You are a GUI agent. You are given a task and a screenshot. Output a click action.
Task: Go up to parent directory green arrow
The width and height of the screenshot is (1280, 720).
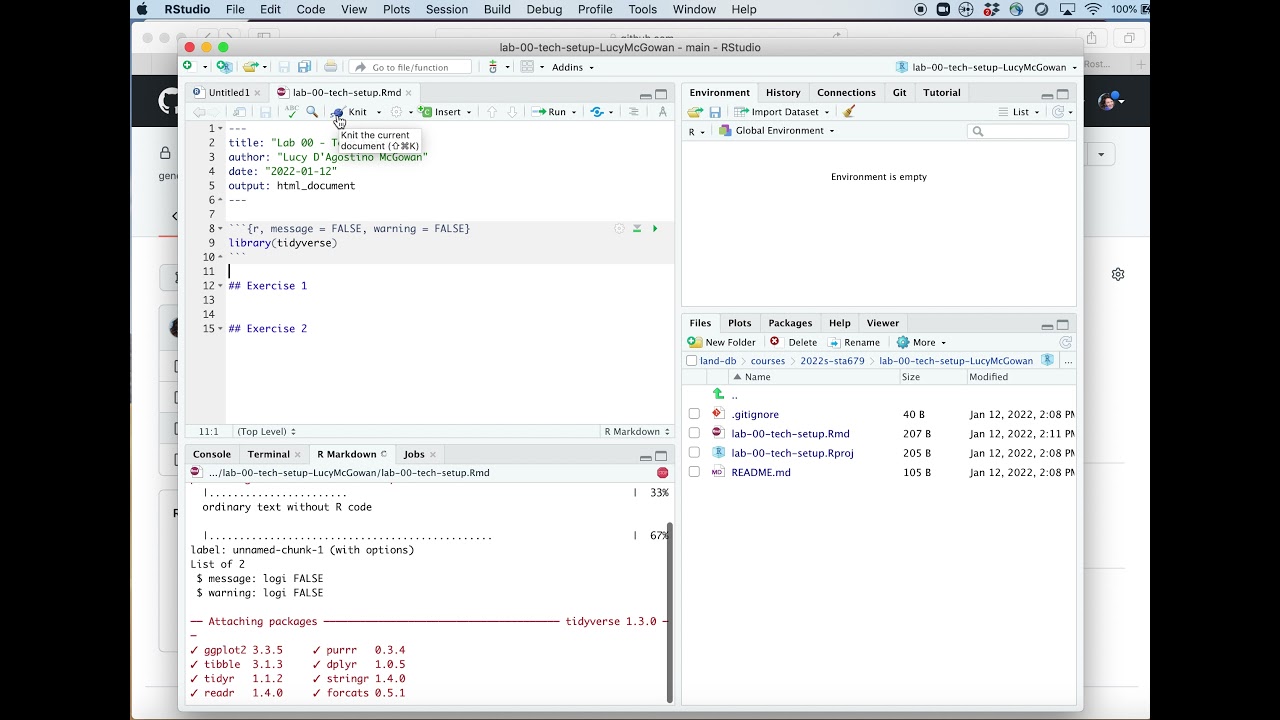[x=718, y=395]
